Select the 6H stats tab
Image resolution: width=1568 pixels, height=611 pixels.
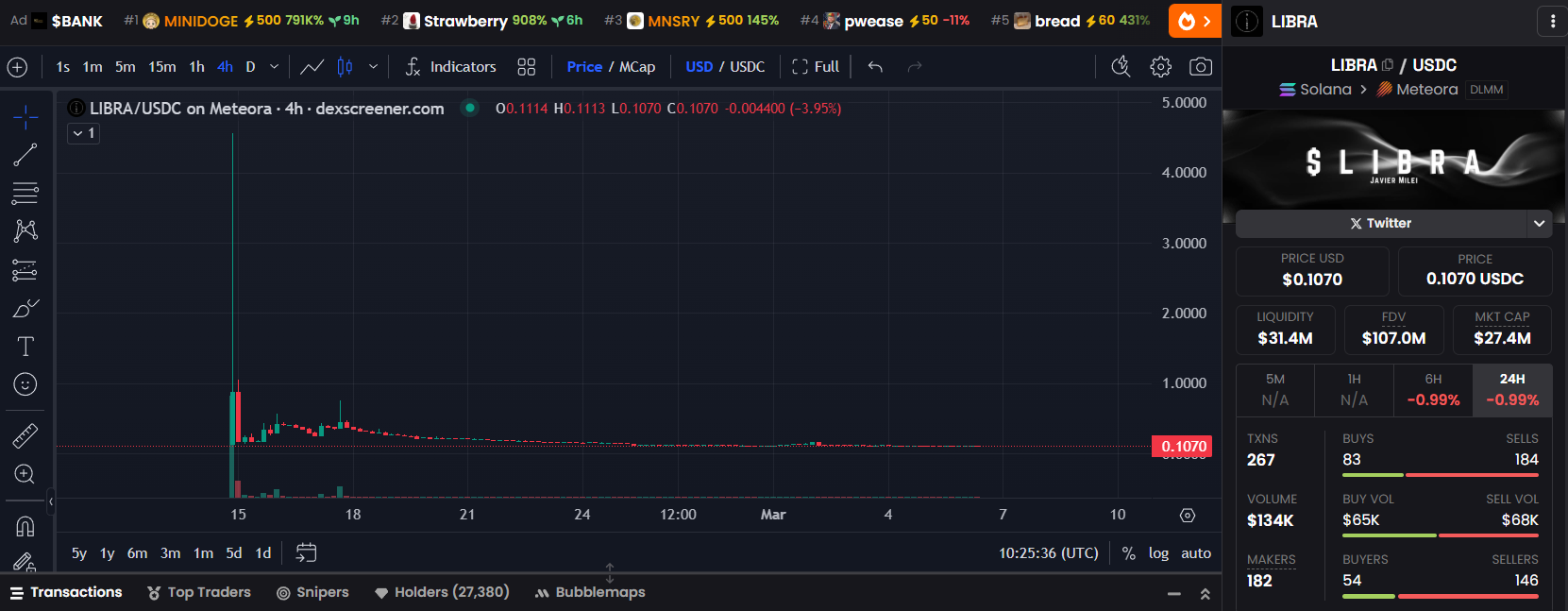(x=1433, y=389)
